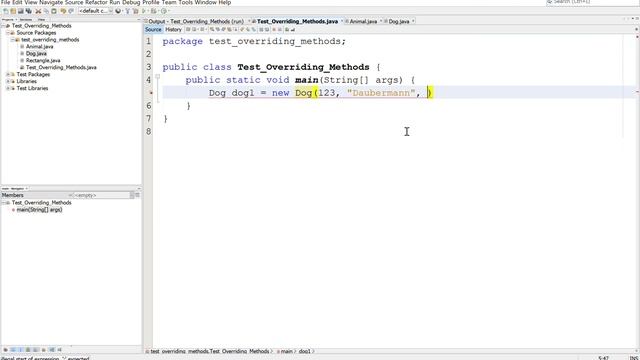Click the dog1 breadcrumb at editor bottom
The width and height of the screenshot is (640, 360).
[304, 351]
